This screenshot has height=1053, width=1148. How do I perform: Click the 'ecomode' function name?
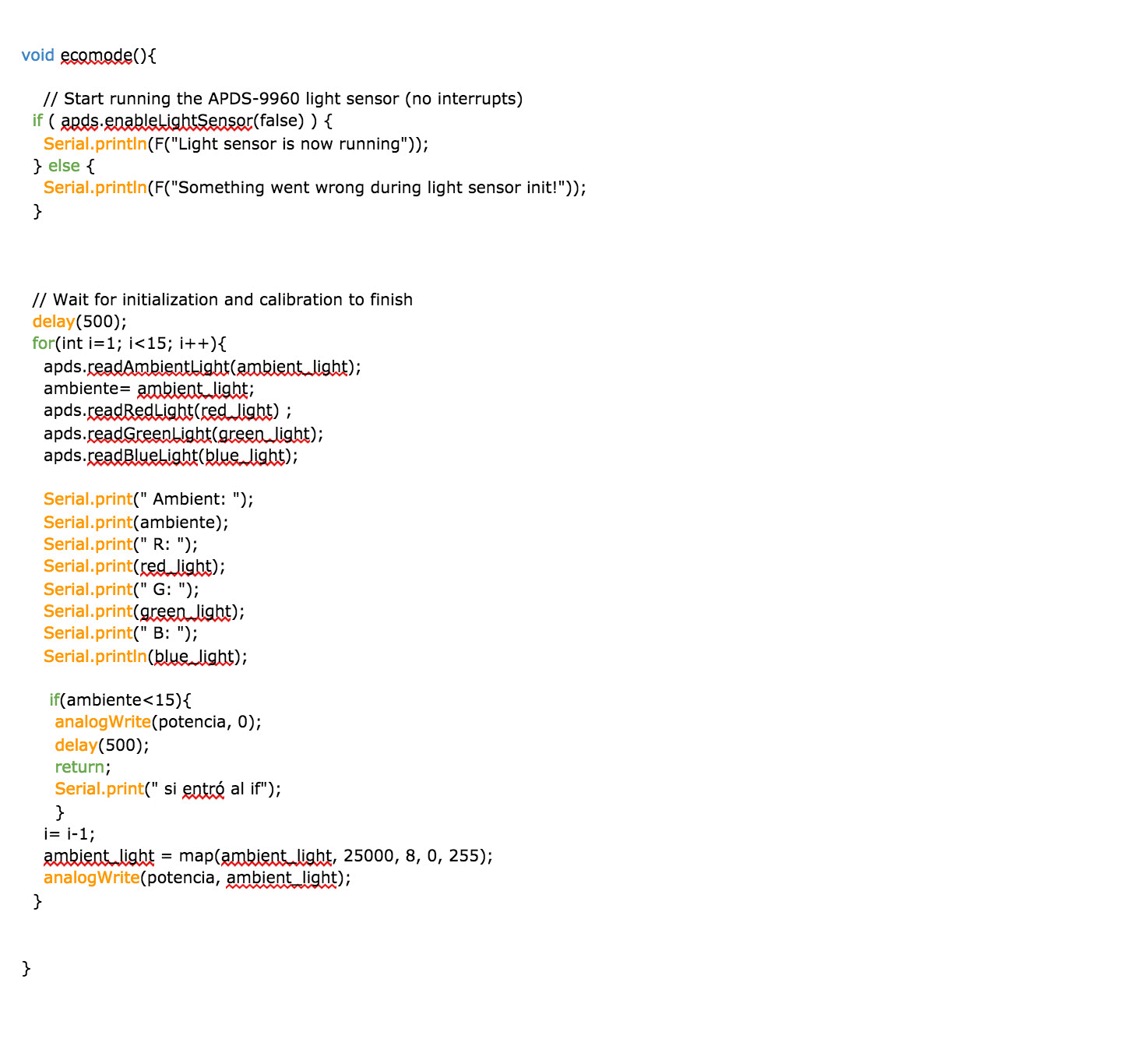pos(96,55)
